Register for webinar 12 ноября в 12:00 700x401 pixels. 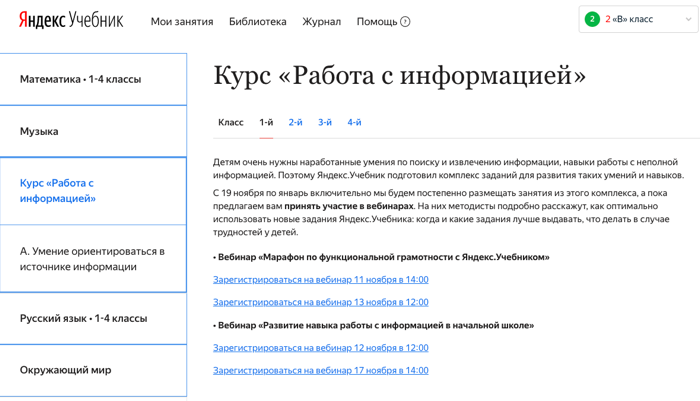(x=321, y=348)
